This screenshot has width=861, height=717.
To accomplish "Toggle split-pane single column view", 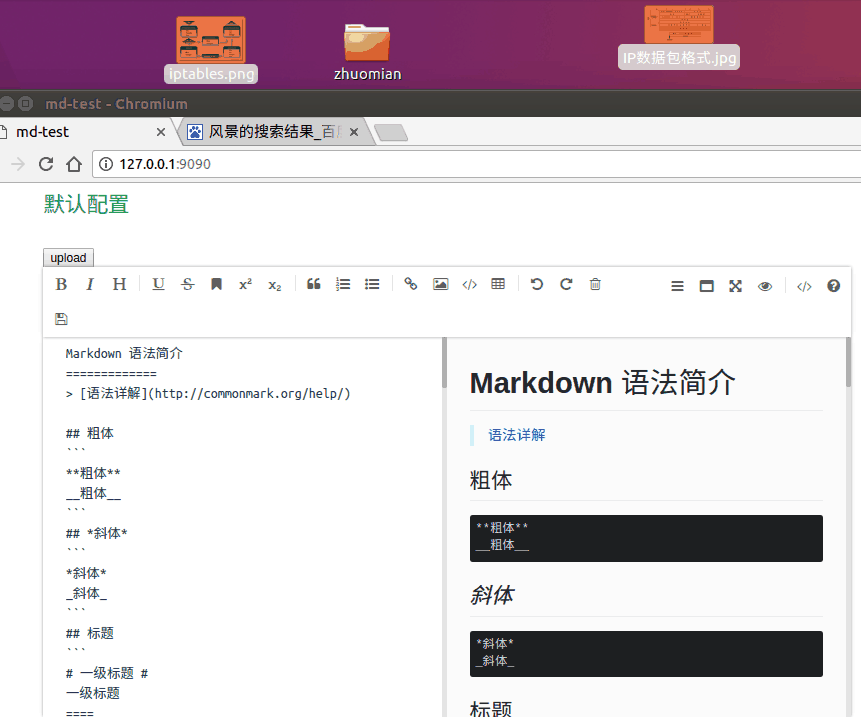I will 707,286.
